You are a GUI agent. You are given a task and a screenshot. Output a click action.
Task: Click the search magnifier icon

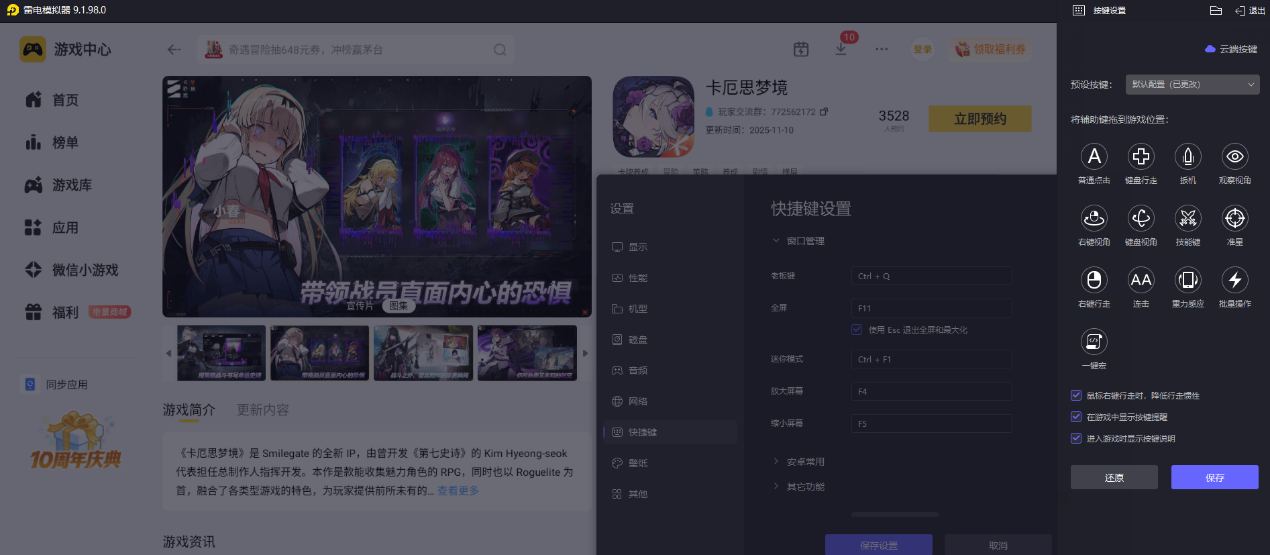[x=500, y=49]
